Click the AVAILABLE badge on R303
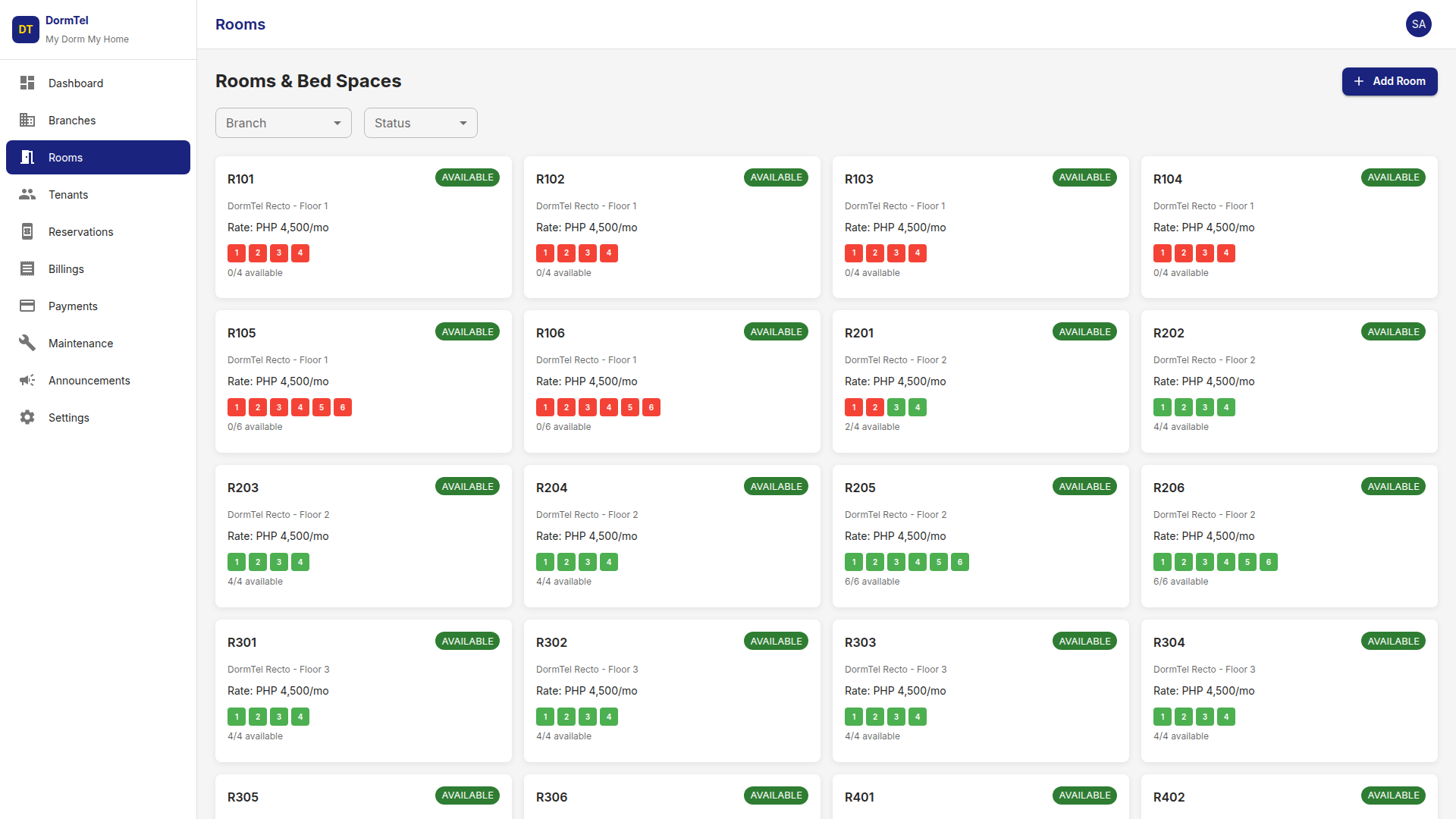 click(1085, 642)
